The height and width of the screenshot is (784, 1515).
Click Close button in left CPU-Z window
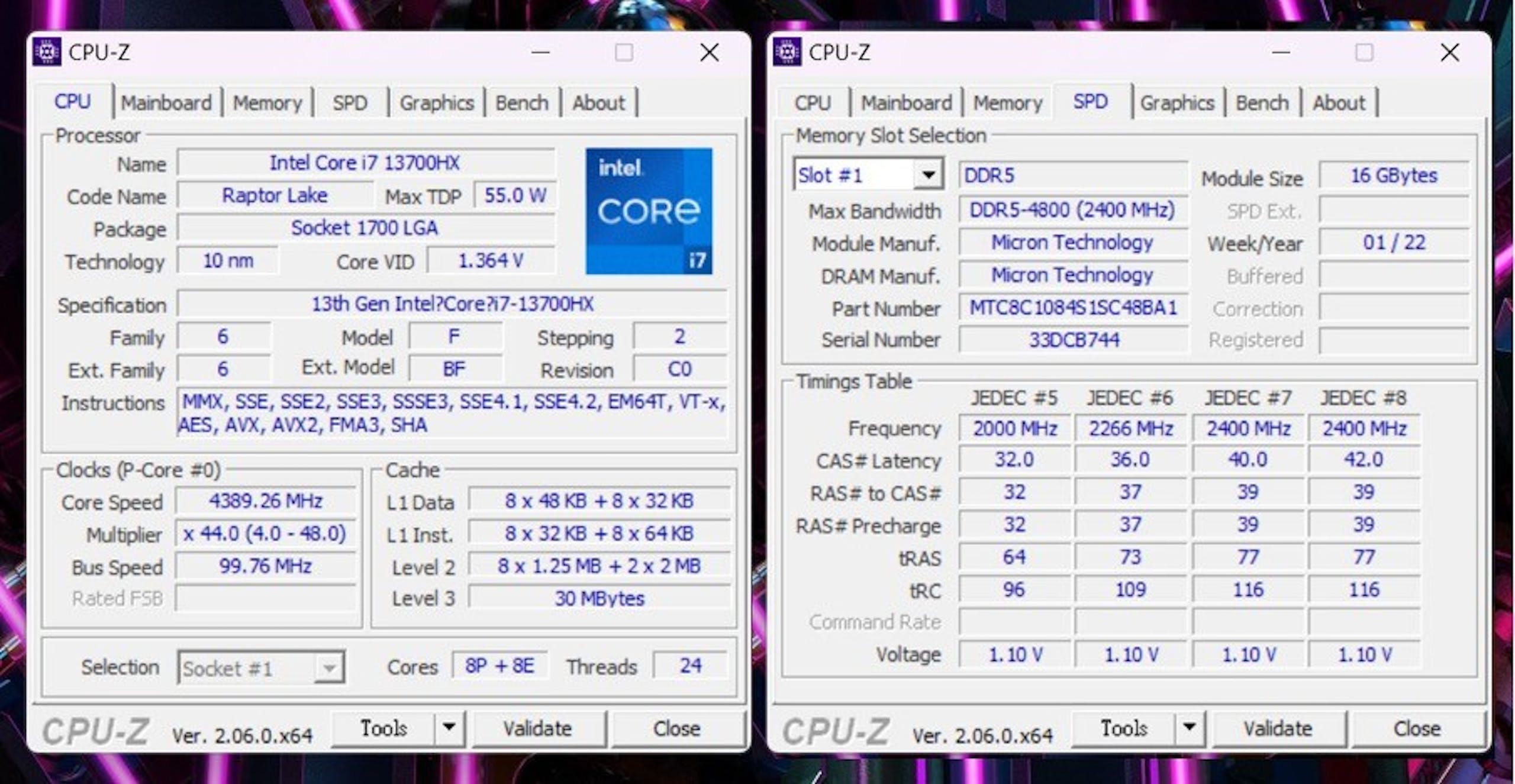pos(677,728)
